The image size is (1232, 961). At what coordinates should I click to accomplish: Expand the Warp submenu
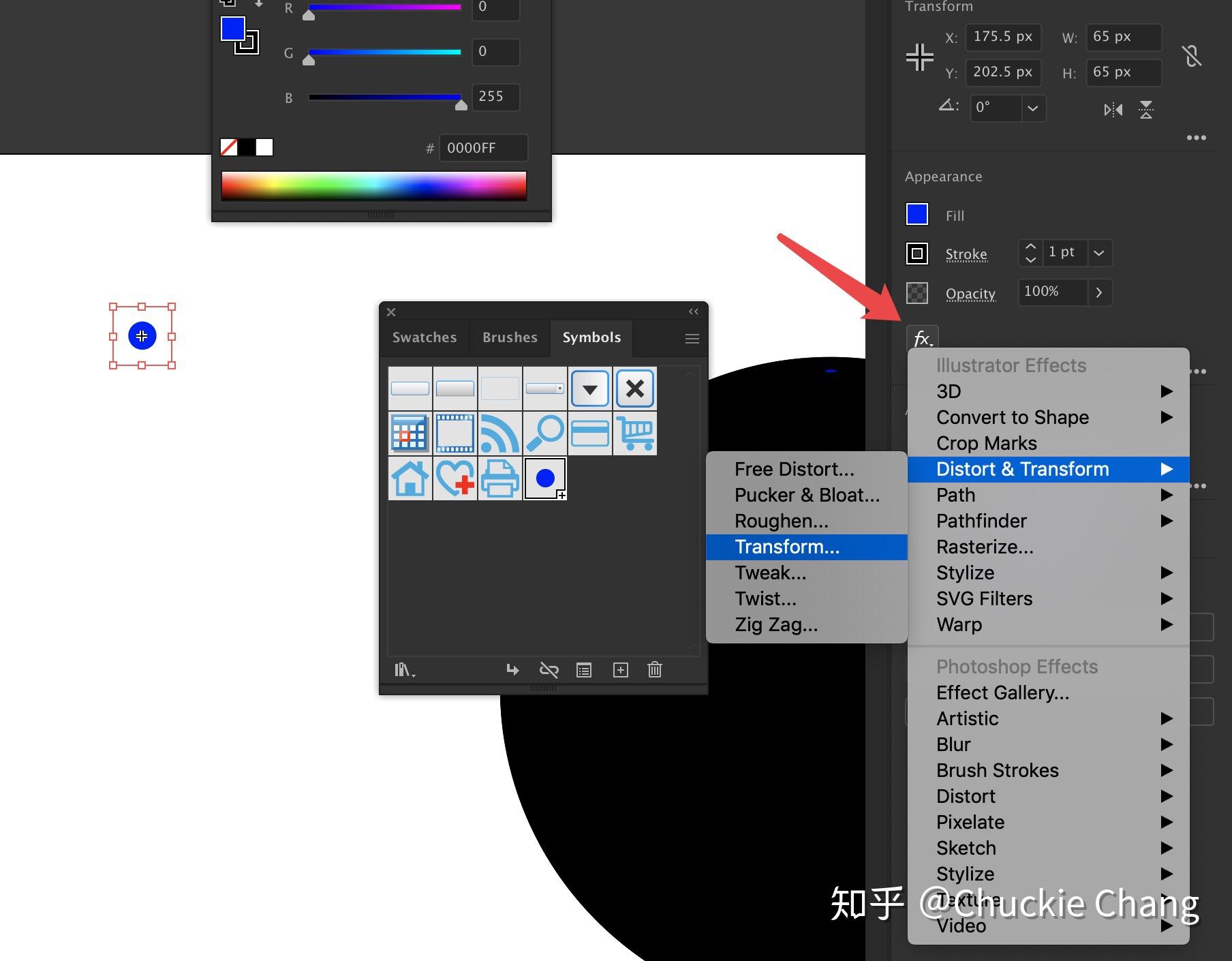(1049, 624)
